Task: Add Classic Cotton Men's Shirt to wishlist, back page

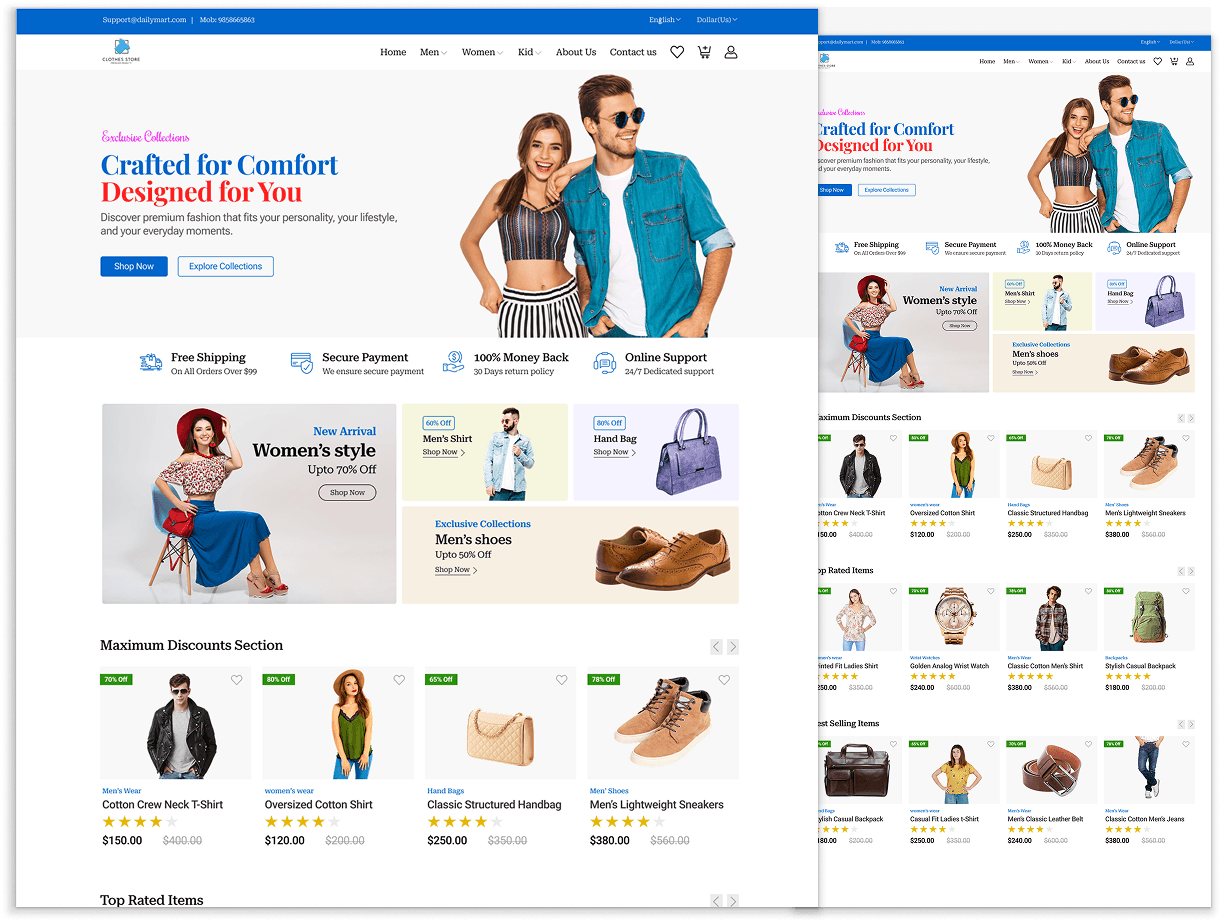Action: click(x=1088, y=592)
